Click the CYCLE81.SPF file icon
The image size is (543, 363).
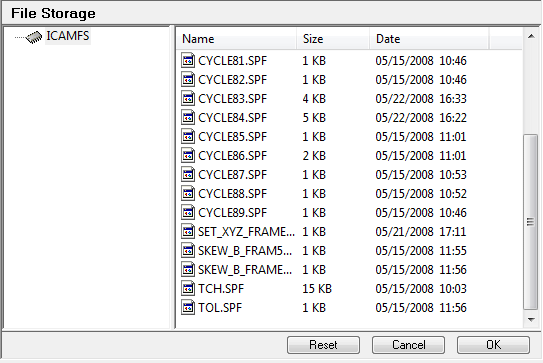pos(188,61)
